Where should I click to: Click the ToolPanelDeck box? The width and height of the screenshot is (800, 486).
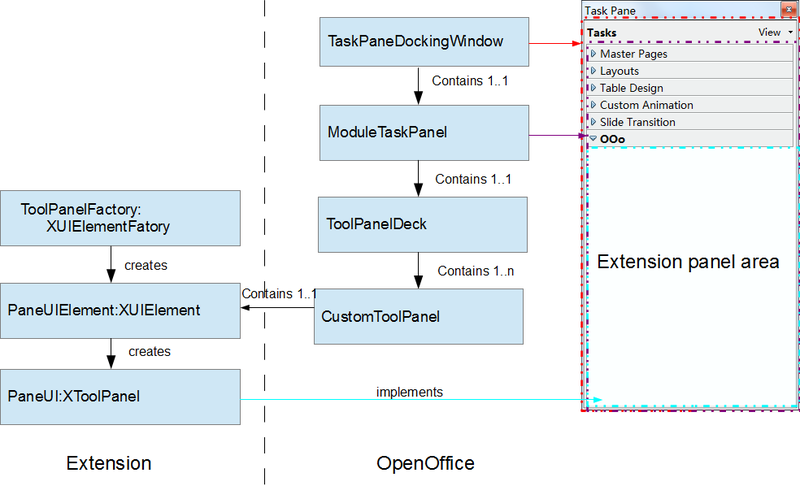tap(423, 225)
